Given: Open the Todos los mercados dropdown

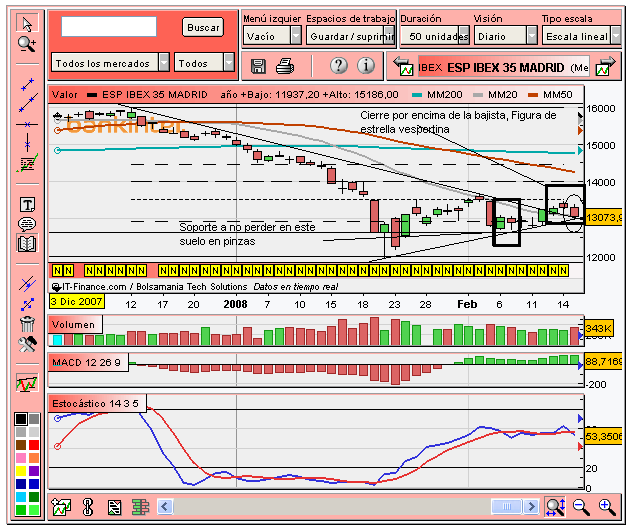Looking at the screenshot, I should pyautogui.click(x=110, y=63).
